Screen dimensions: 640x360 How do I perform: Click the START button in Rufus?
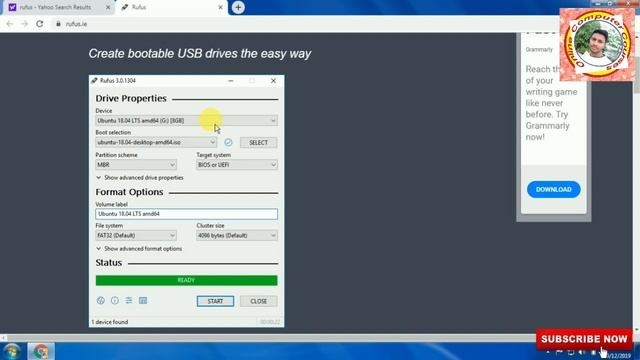click(x=215, y=301)
